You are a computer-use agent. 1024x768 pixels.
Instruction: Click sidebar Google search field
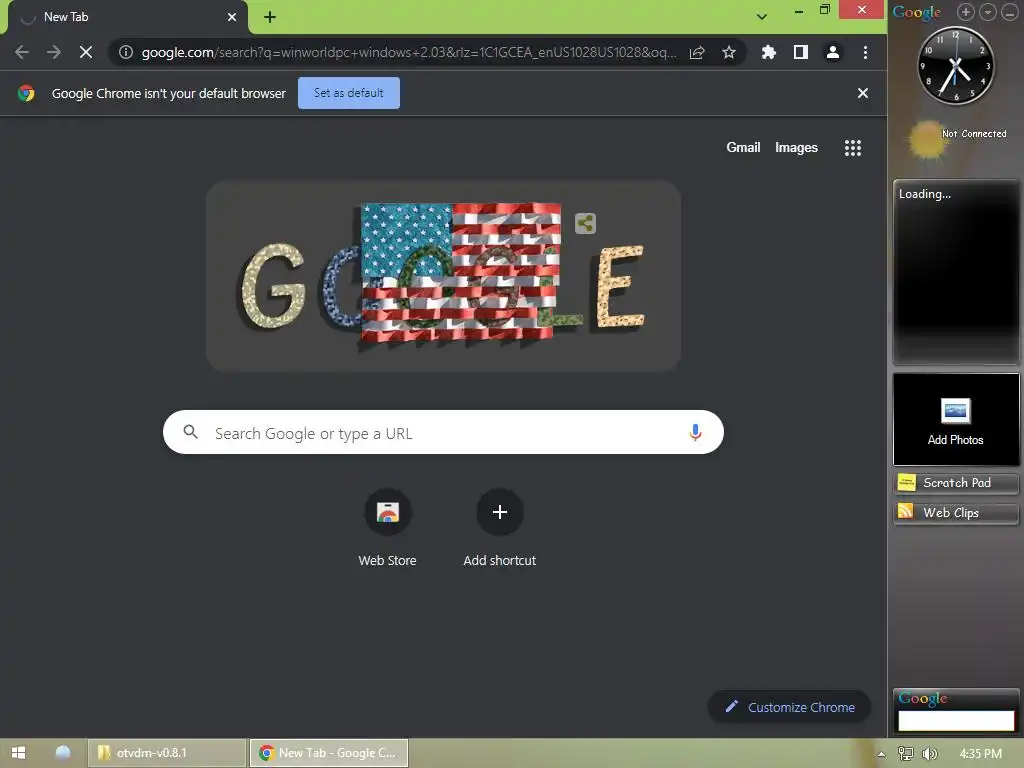[956, 720]
